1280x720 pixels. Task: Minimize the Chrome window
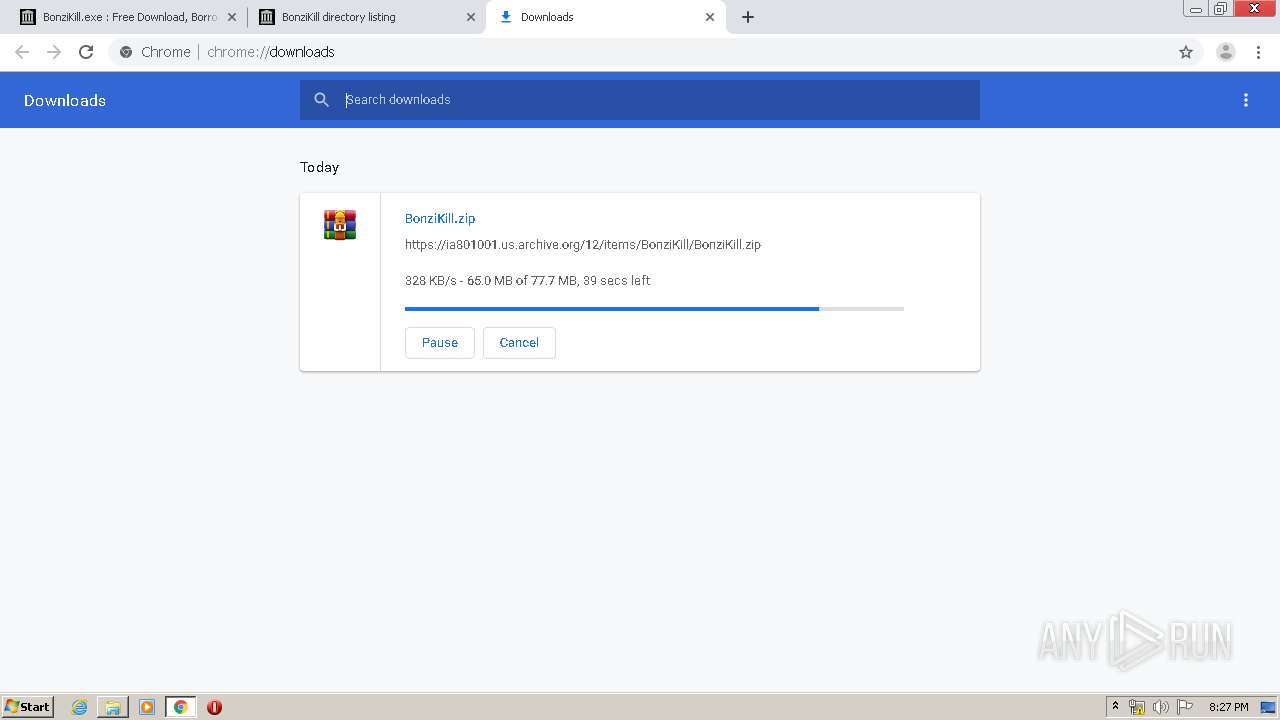(1195, 9)
